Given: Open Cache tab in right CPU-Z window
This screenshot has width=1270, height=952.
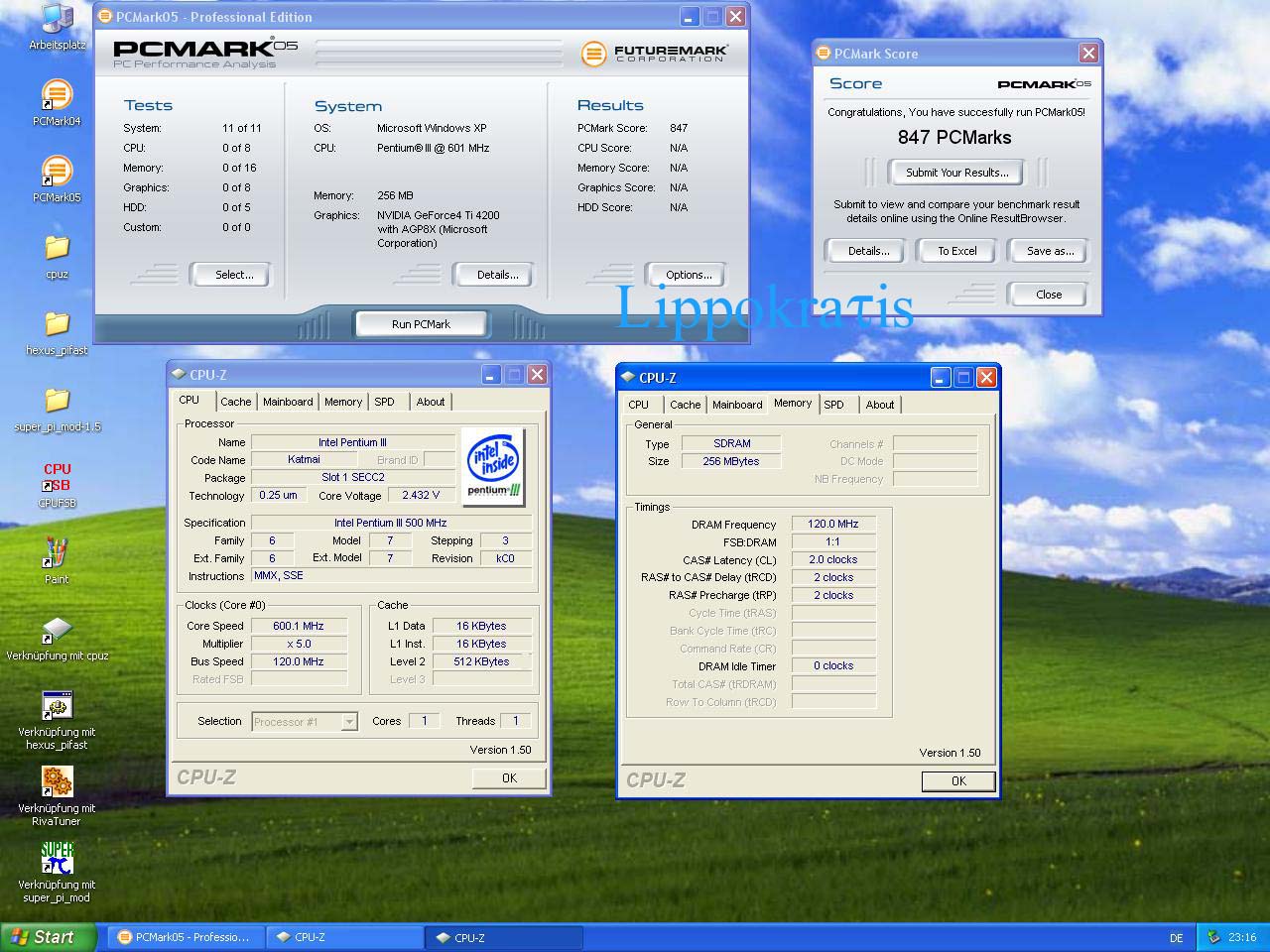Looking at the screenshot, I should (685, 405).
